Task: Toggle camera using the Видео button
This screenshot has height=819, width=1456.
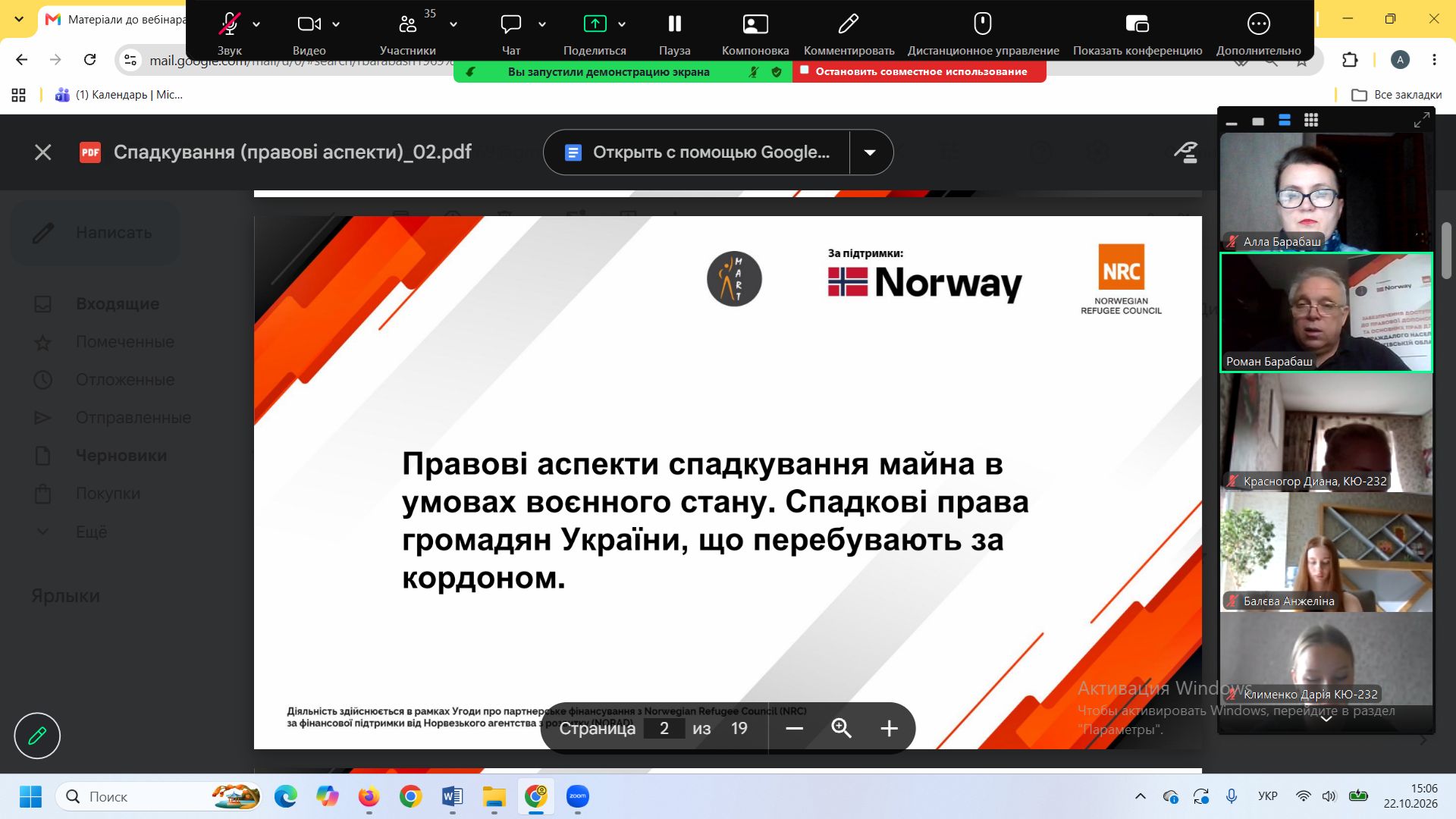Action: 309,33
